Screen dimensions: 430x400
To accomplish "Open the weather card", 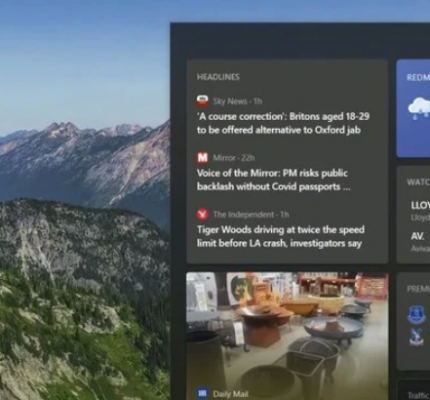I will [x=413, y=109].
